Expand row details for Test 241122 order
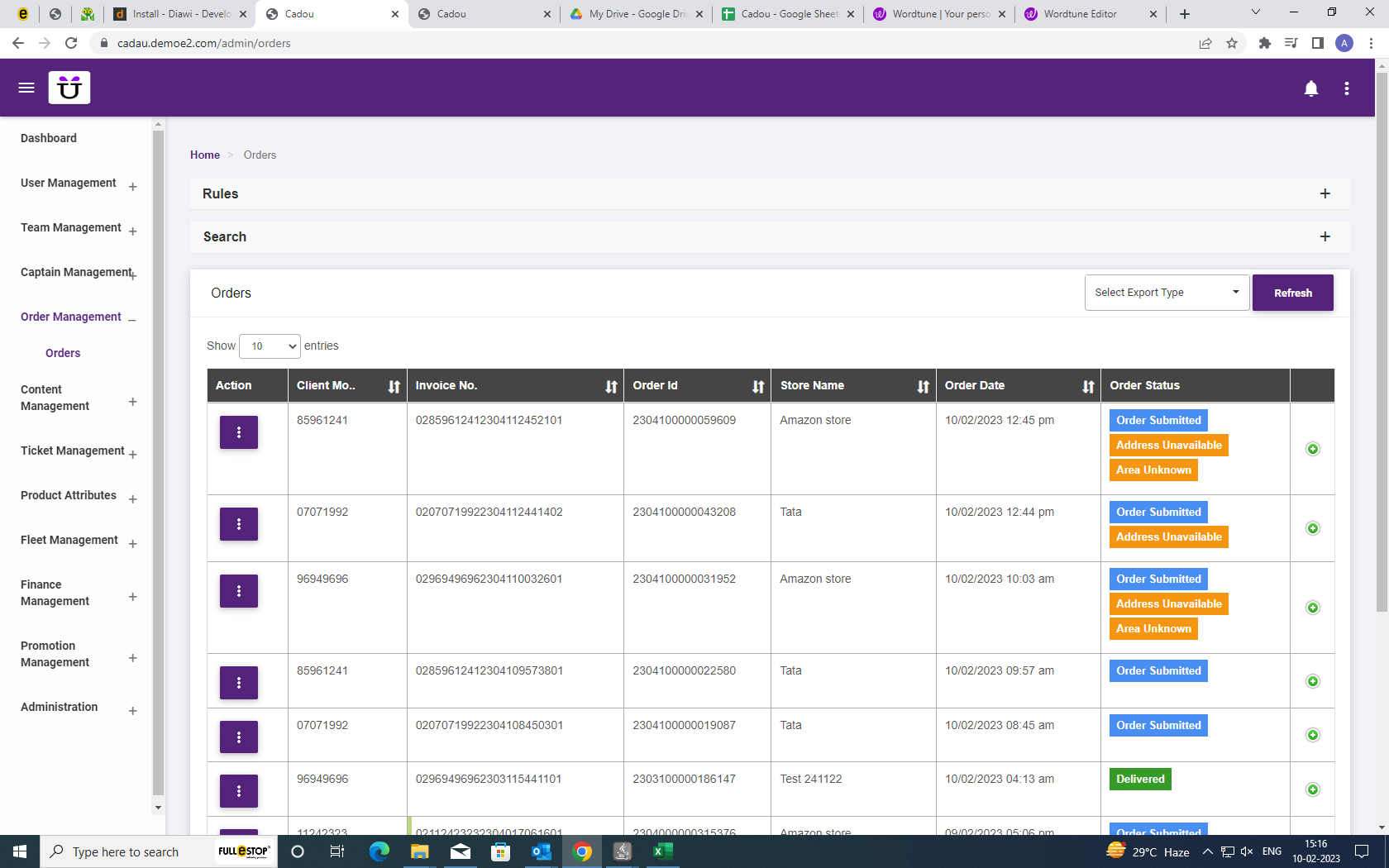This screenshot has height=868, width=1389. [1313, 789]
